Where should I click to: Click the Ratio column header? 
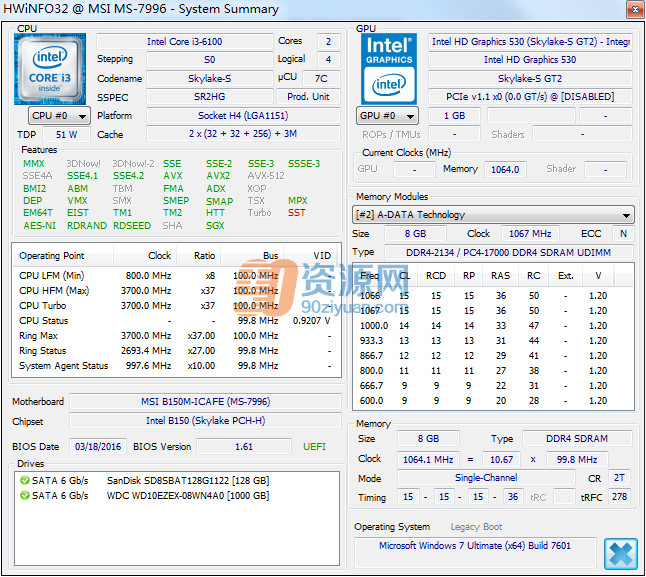(199, 256)
